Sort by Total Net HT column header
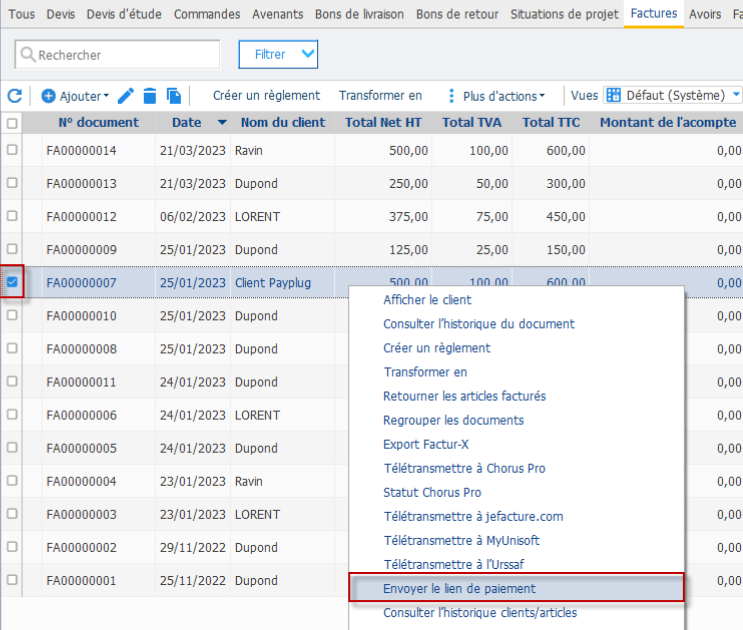 [x=383, y=123]
